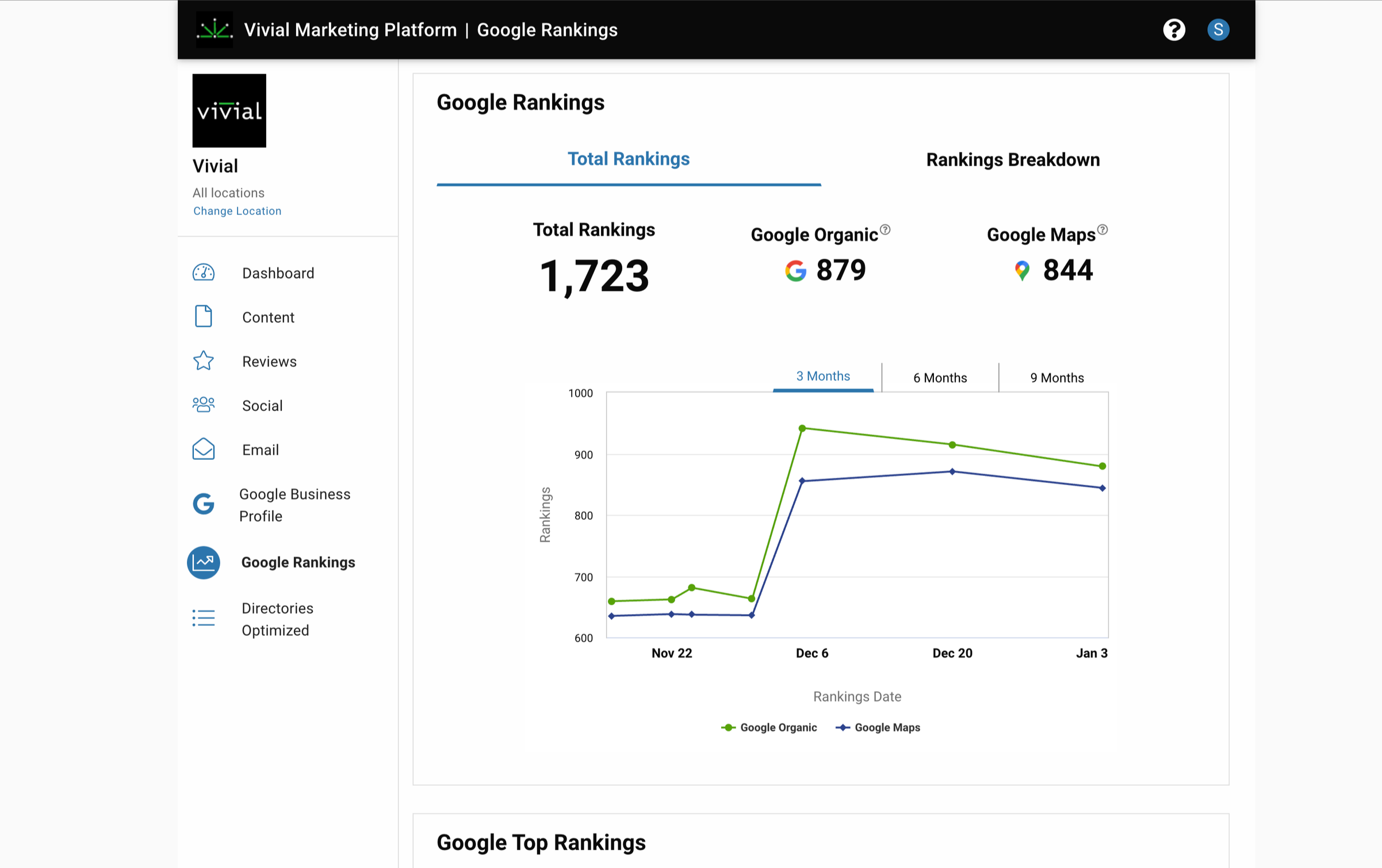Screen dimensions: 1382x868
Task: Click Google Maps info tooltip icon
Action: pos(1102,230)
